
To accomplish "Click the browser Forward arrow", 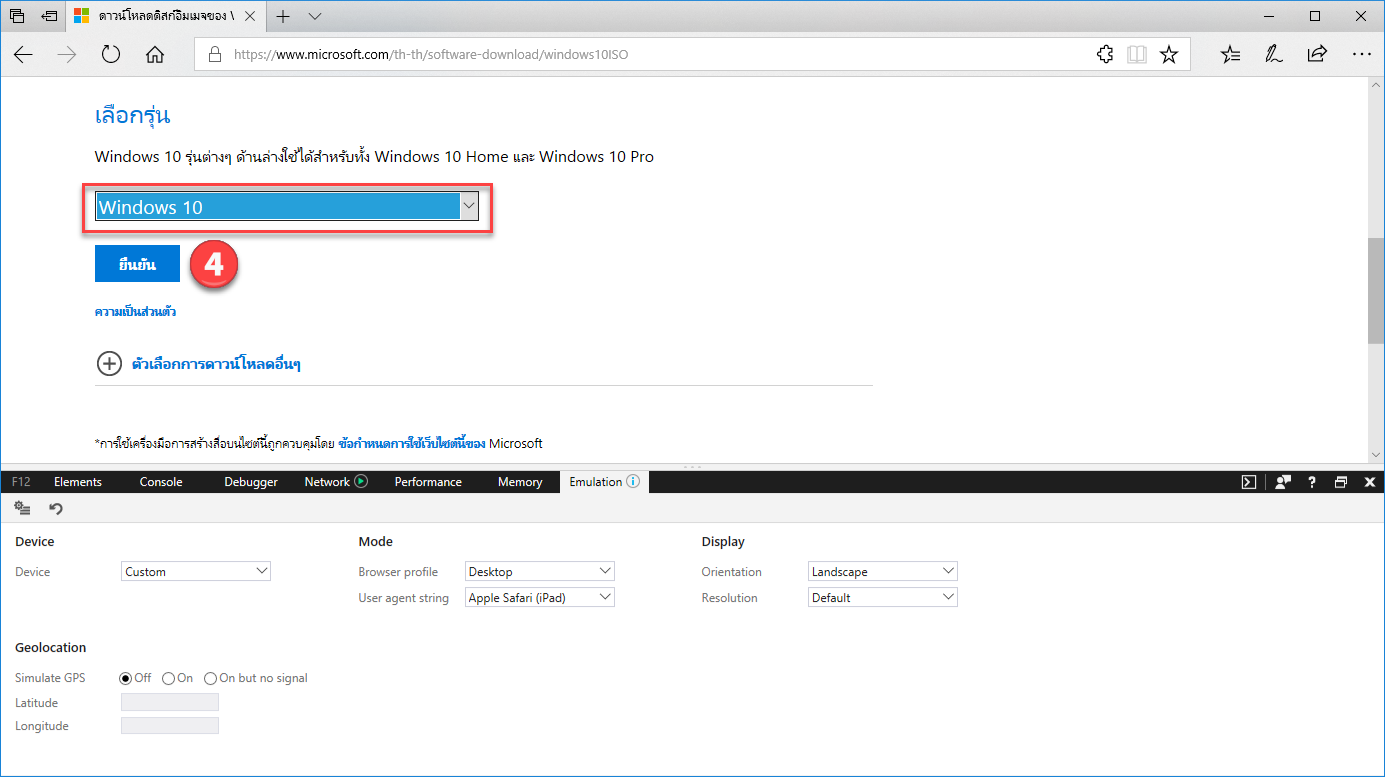I will (67, 55).
